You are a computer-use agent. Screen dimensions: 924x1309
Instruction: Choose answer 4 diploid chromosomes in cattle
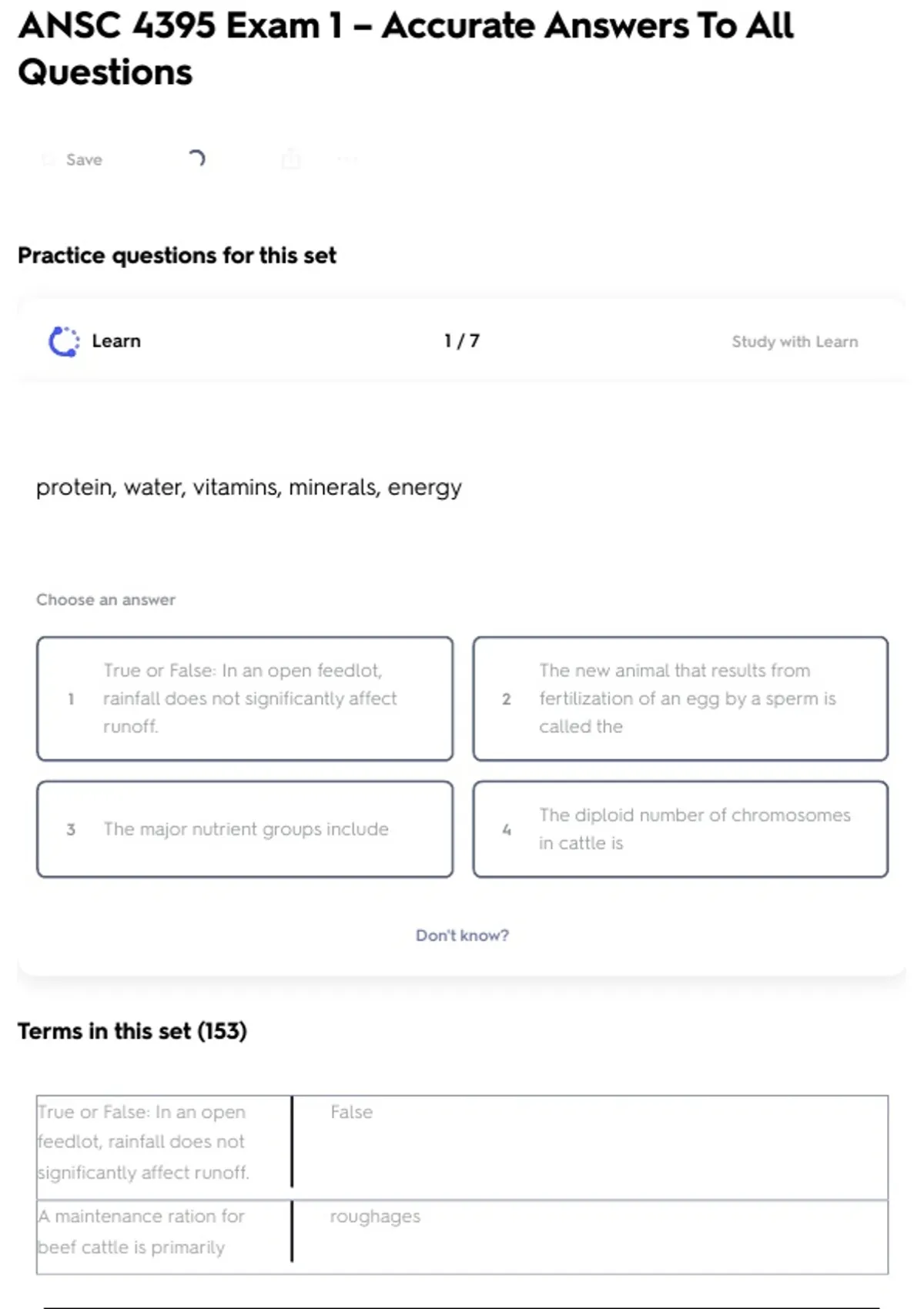(680, 829)
